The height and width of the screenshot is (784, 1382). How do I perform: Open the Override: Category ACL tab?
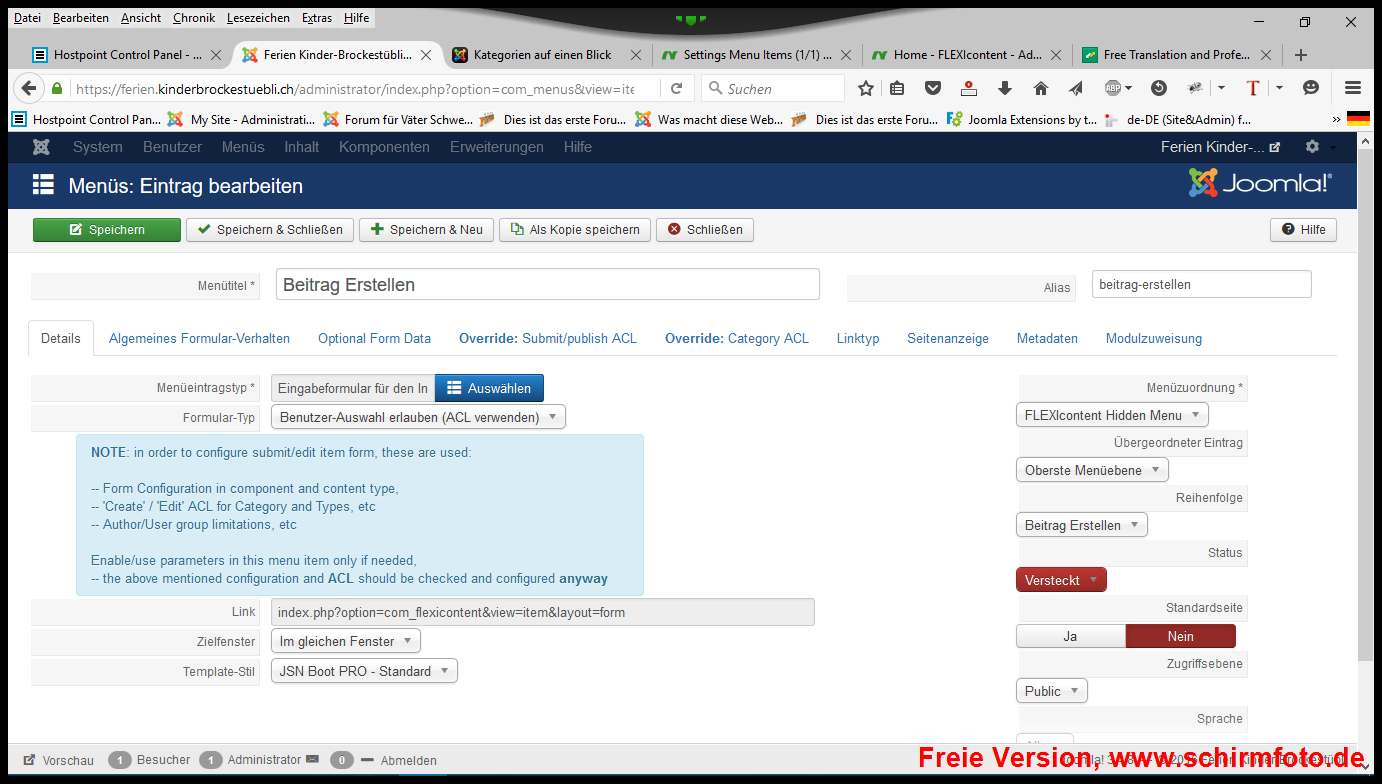coord(737,338)
